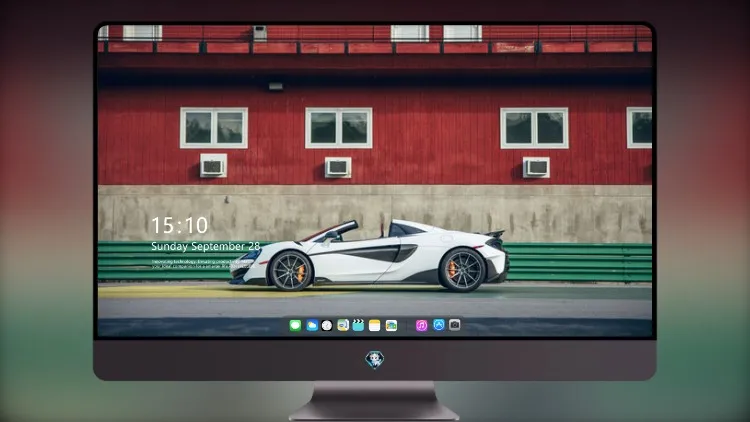Screen dimensions: 750x422
Task: Click the Sunday September 28 date text
Action: point(206,246)
